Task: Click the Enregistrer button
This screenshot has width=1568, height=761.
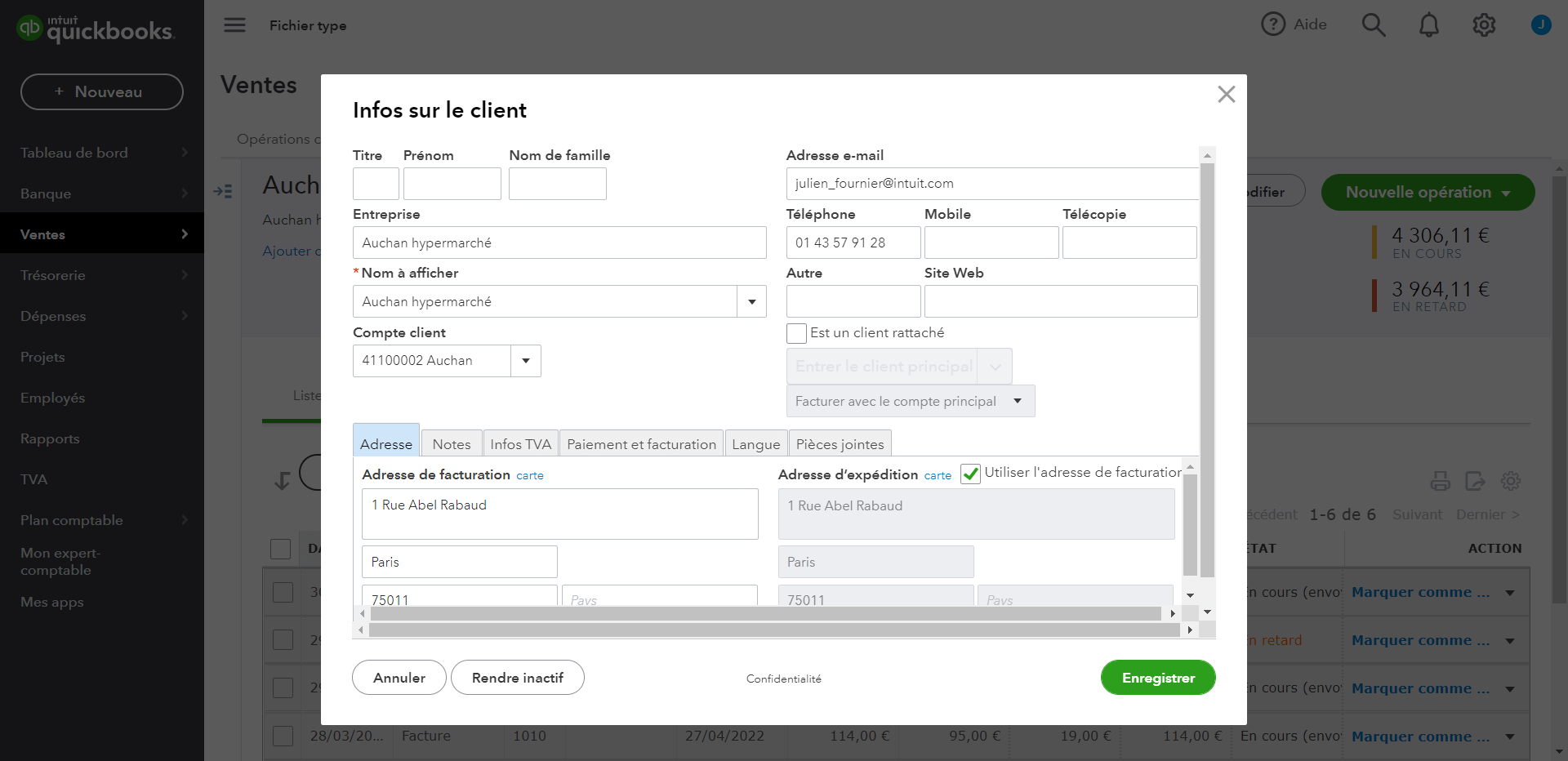Action: [x=1157, y=678]
